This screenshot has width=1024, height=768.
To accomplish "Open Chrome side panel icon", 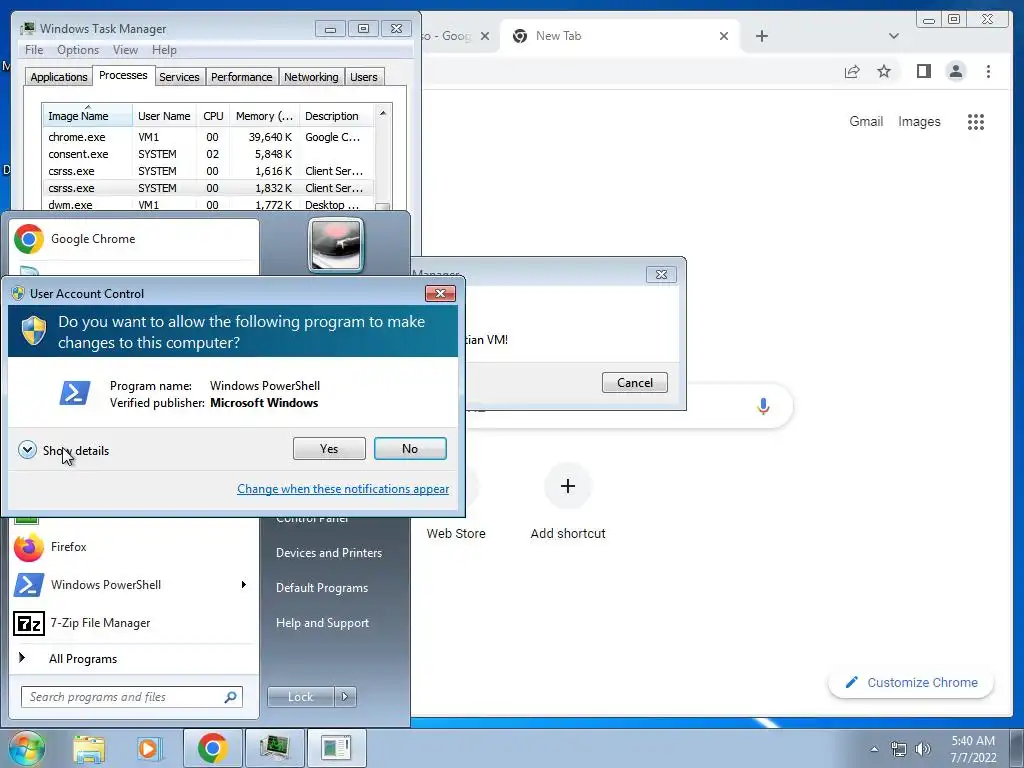I will tap(923, 71).
